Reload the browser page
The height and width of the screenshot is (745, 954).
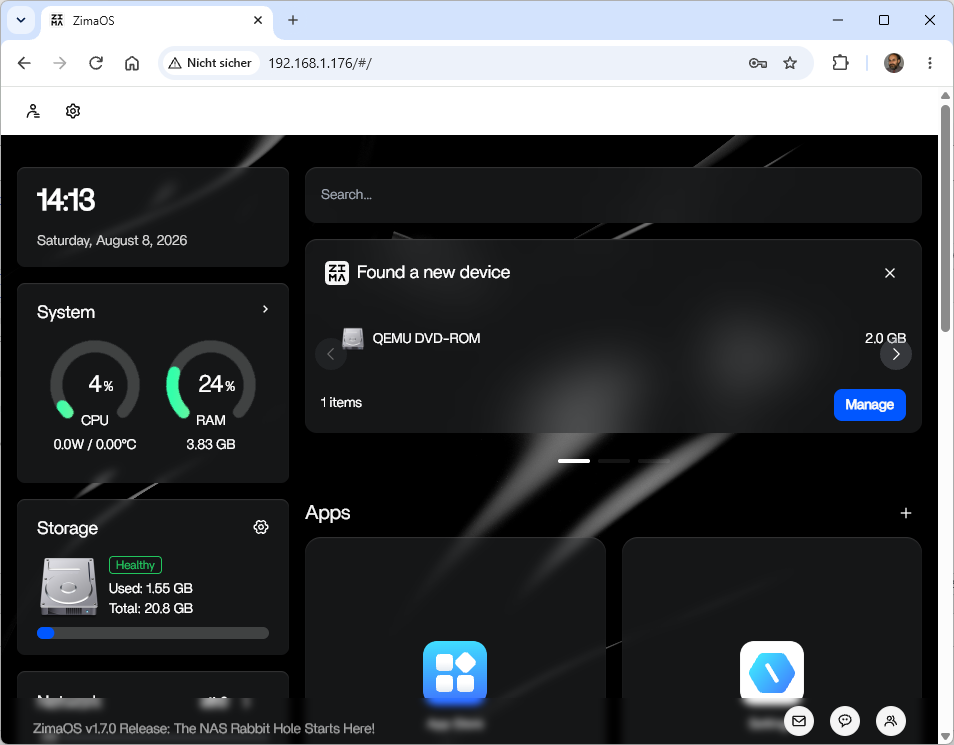tap(96, 63)
